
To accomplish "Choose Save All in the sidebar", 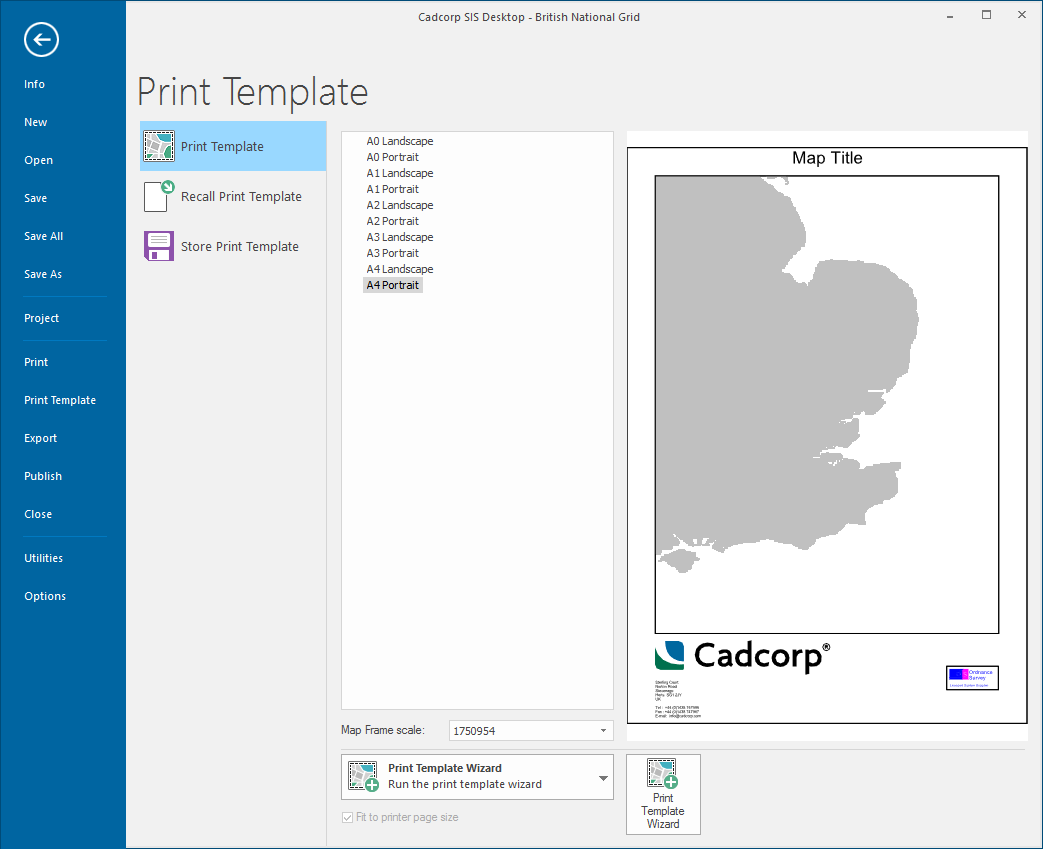I will coord(44,236).
